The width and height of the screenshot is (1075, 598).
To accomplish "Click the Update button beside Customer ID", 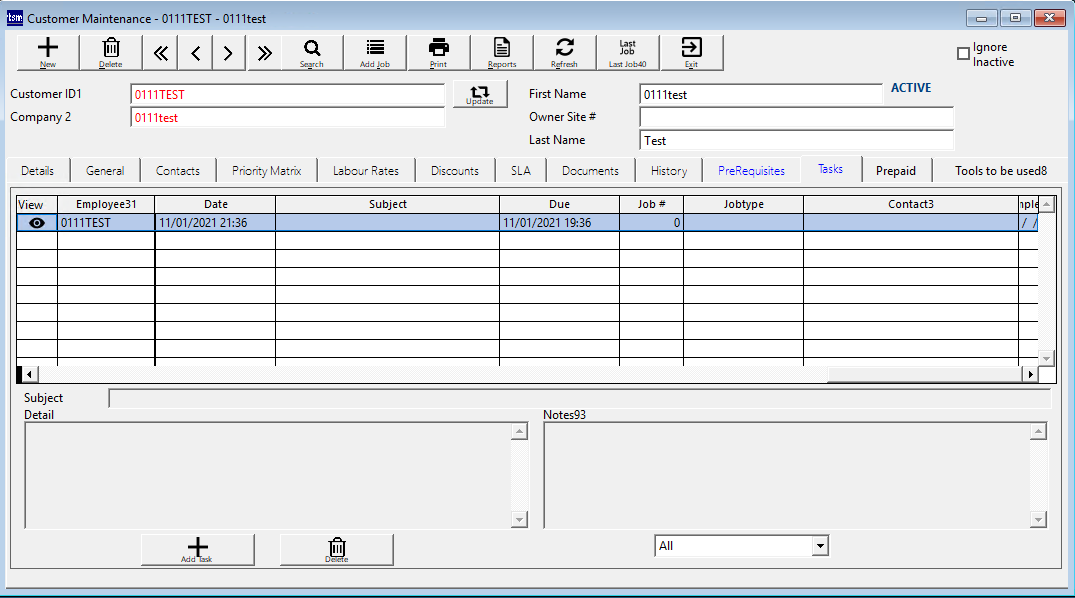I will (x=479, y=95).
